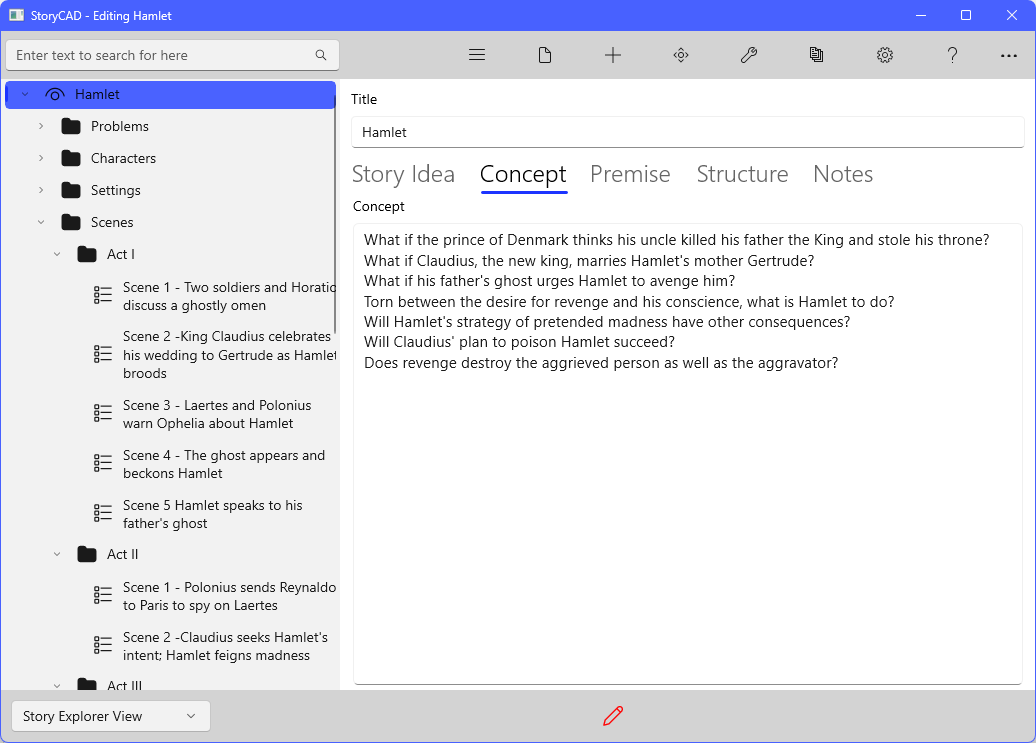Viewport: 1036px width, 743px height.
Task: Expand the Characters folder chevron
Action: click(x=41, y=158)
